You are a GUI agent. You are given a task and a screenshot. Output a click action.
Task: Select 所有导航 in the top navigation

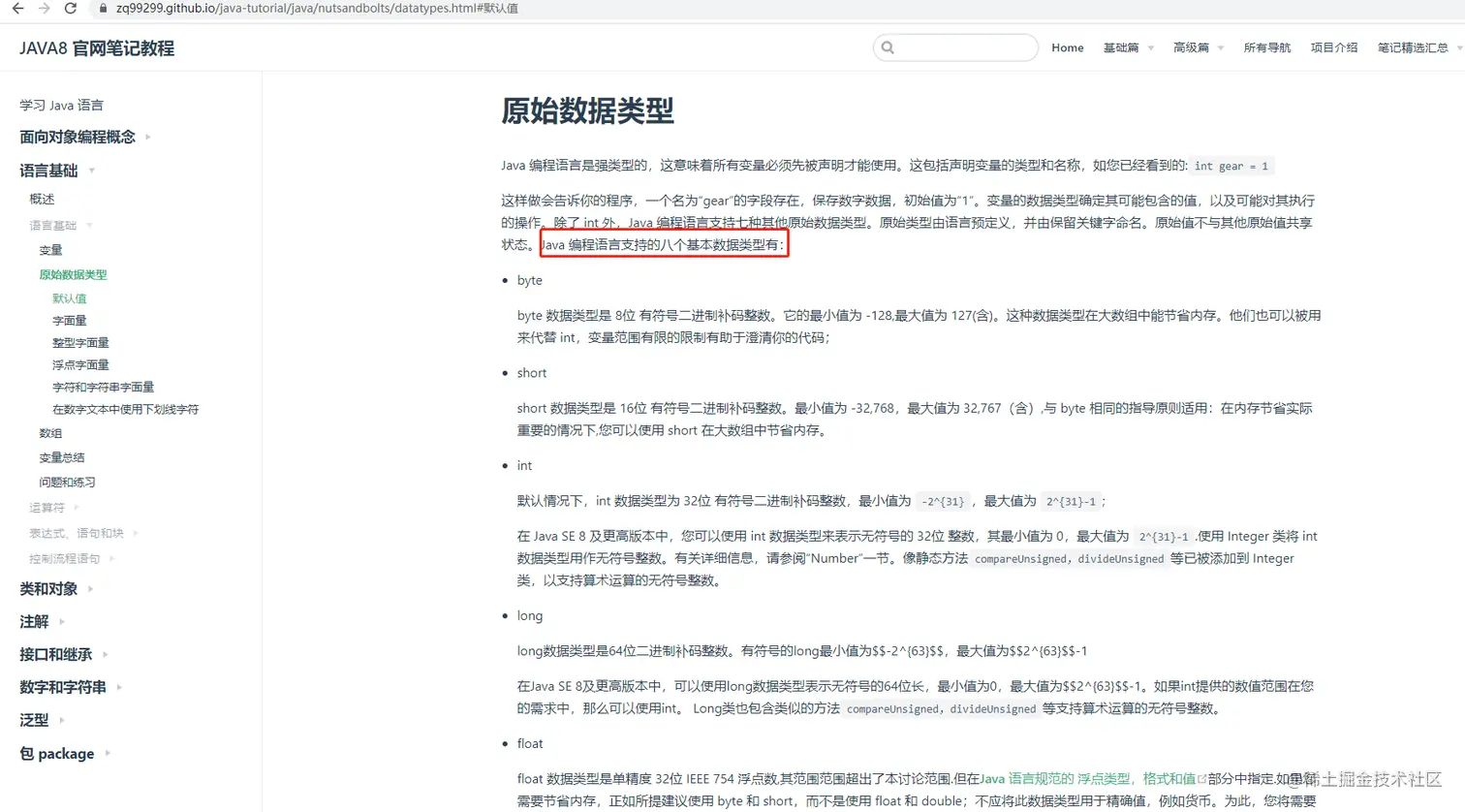click(1267, 47)
